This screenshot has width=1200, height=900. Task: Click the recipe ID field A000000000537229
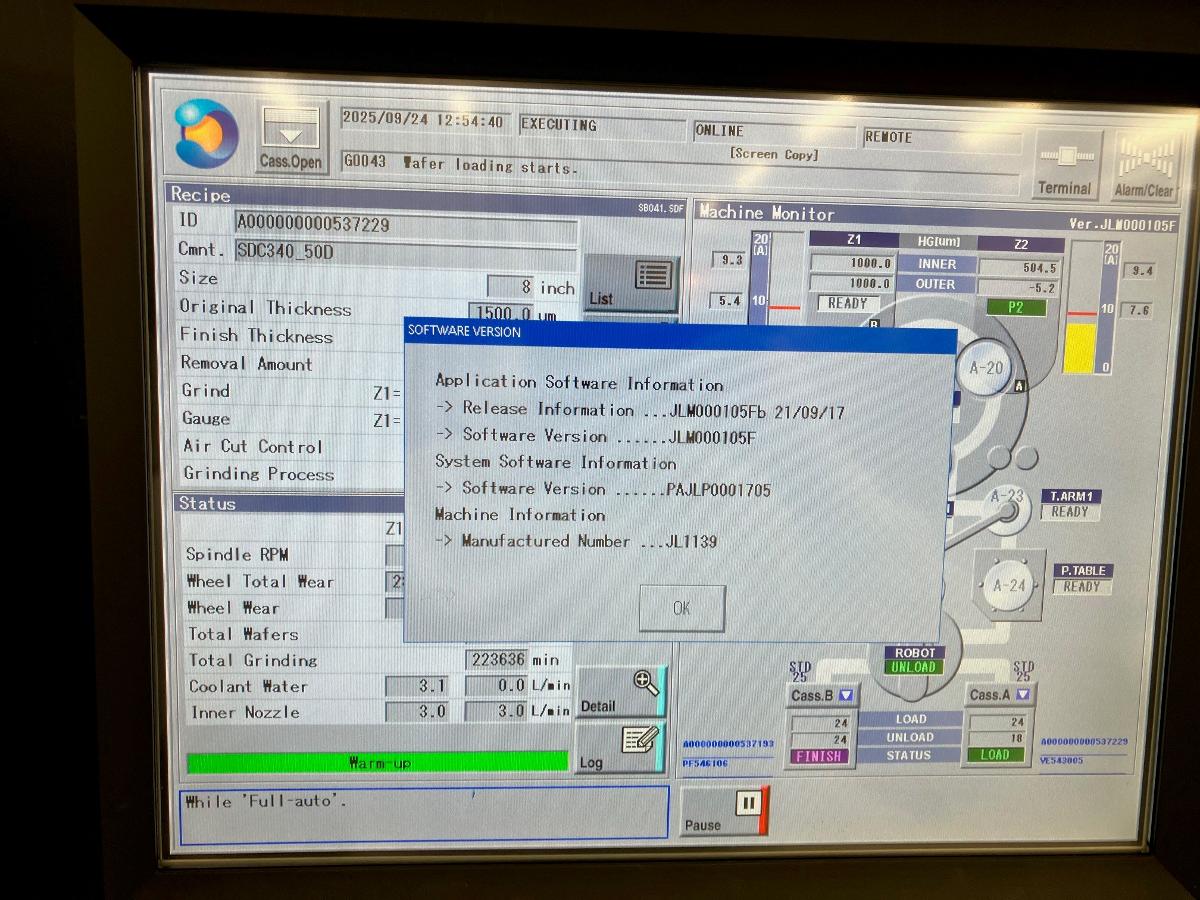pyautogui.click(x=405, y=223)
